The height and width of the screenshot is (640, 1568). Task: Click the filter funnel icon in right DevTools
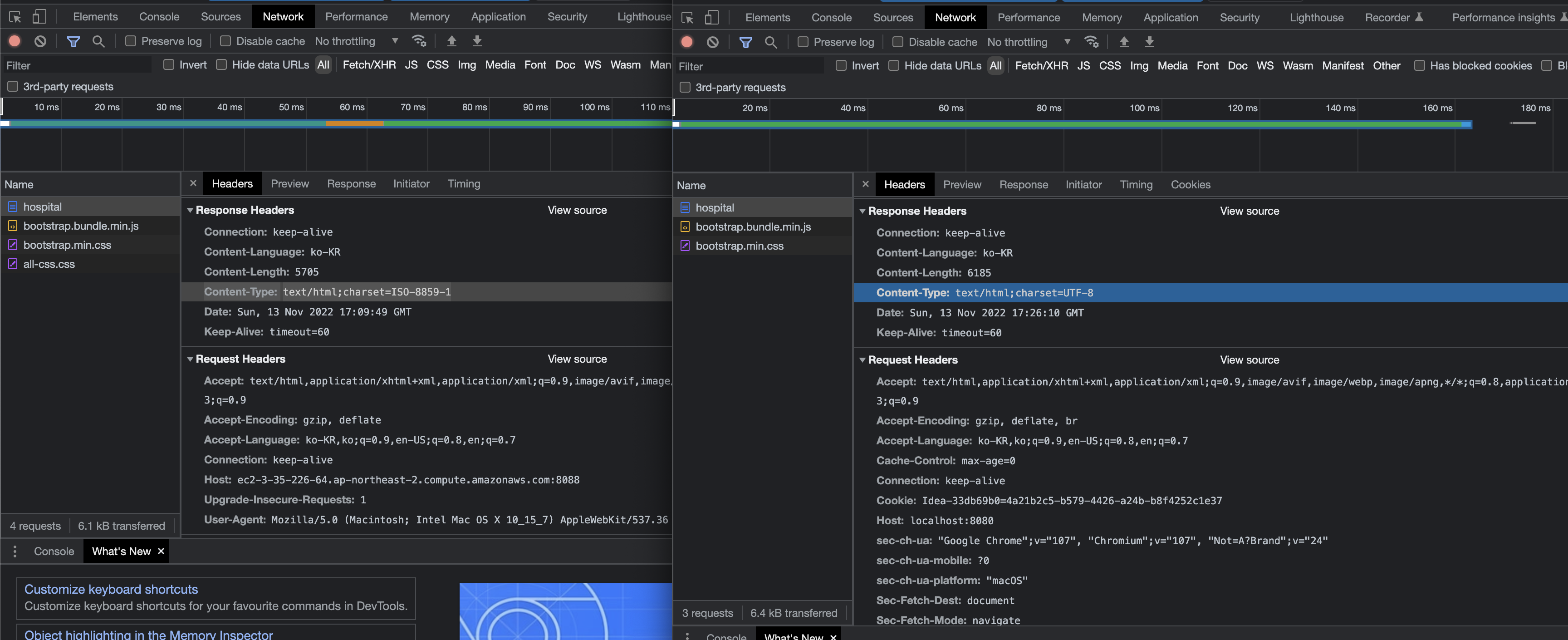pos(745,42)
